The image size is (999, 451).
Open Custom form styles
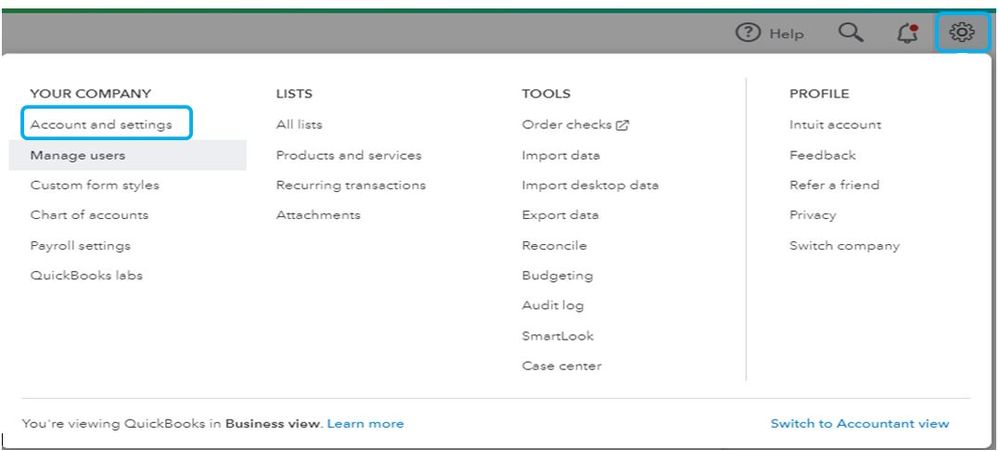click(95, 185)
